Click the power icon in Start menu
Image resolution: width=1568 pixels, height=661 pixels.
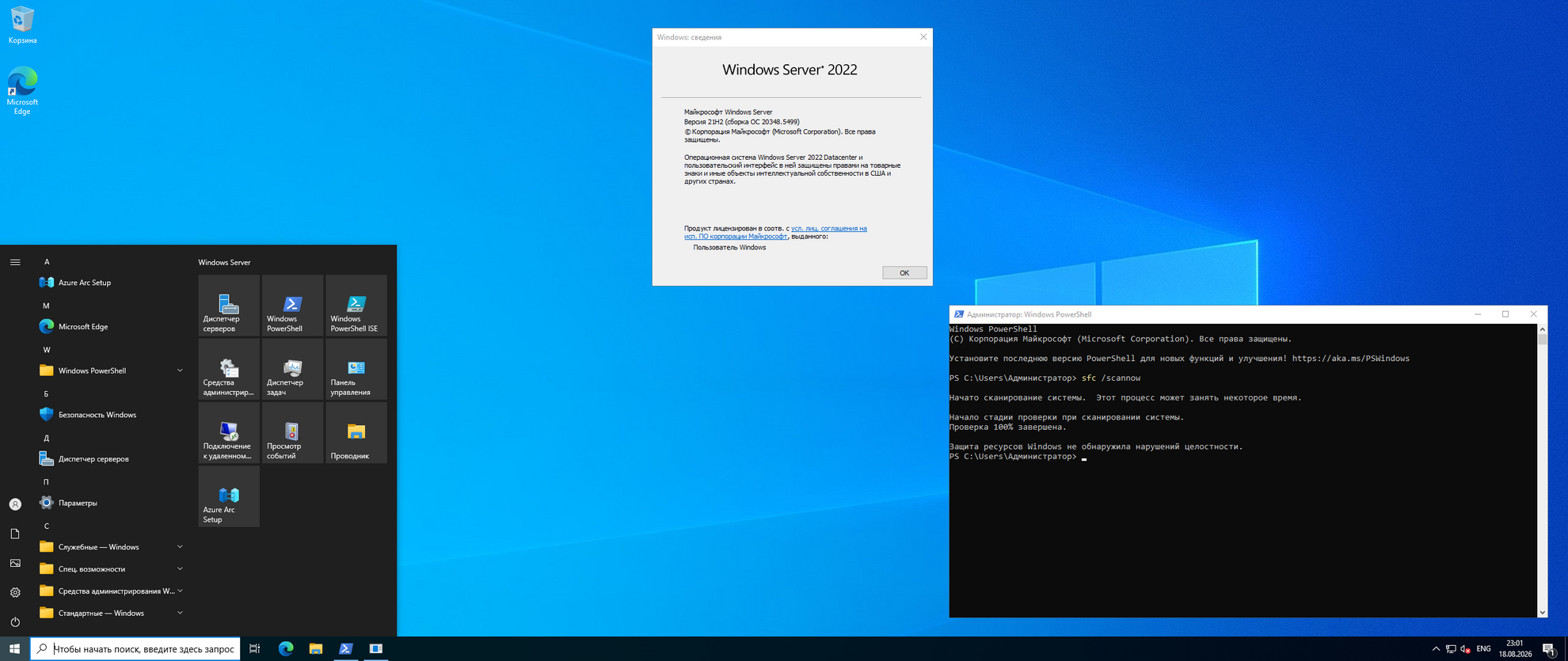pos(15,621)
